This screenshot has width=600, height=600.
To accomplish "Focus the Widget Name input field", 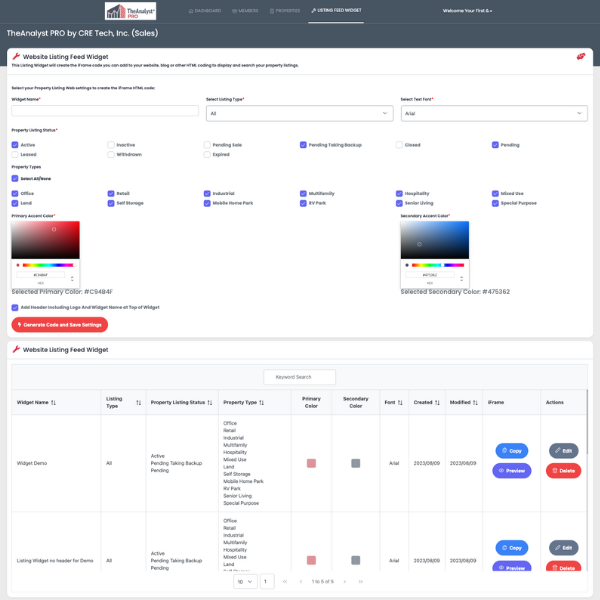I will tap(105, 111).
